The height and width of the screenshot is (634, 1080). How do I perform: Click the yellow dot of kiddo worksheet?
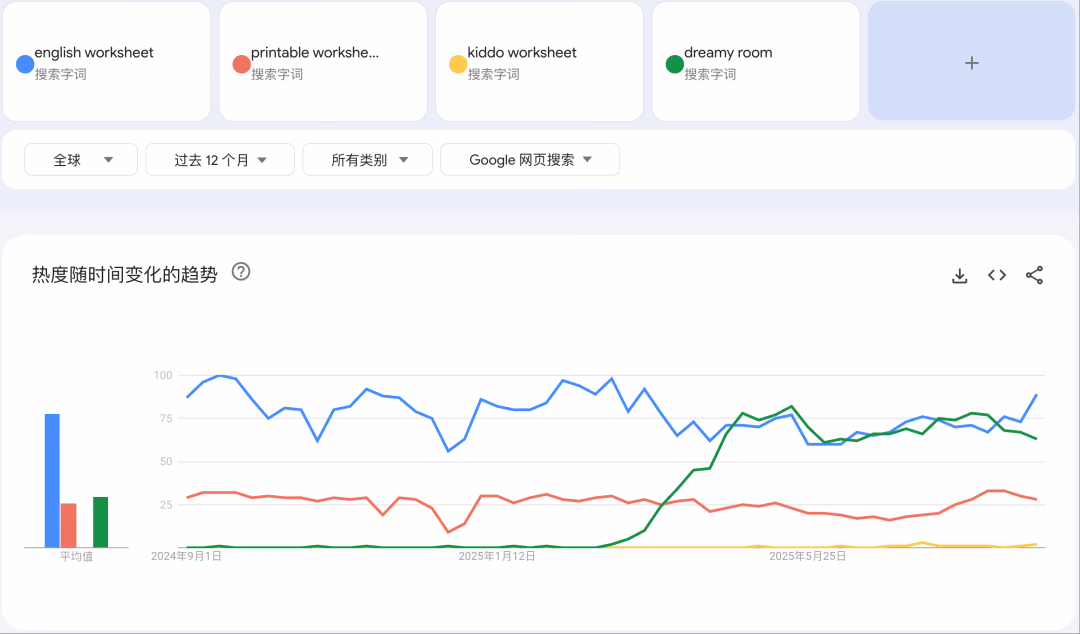pyautogui.click(x=458, y=64)
